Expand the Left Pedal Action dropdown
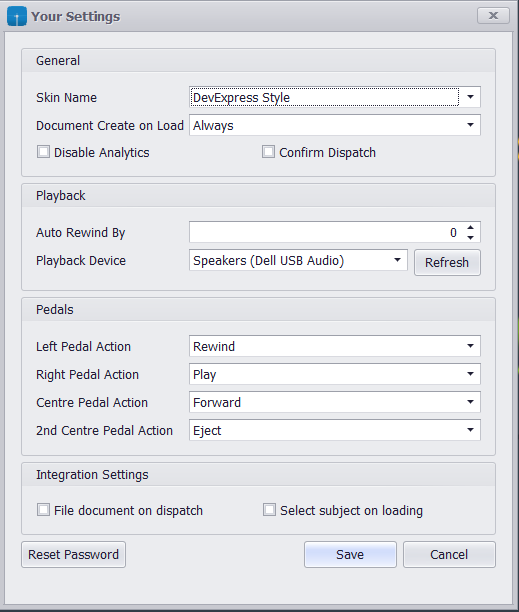 (x=470, y=346)
